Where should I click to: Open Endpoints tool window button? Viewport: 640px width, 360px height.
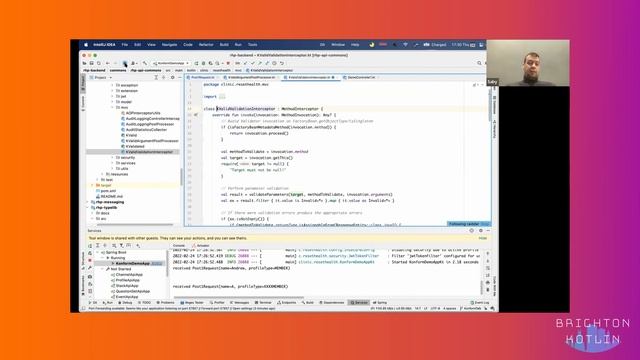point(287,302)
